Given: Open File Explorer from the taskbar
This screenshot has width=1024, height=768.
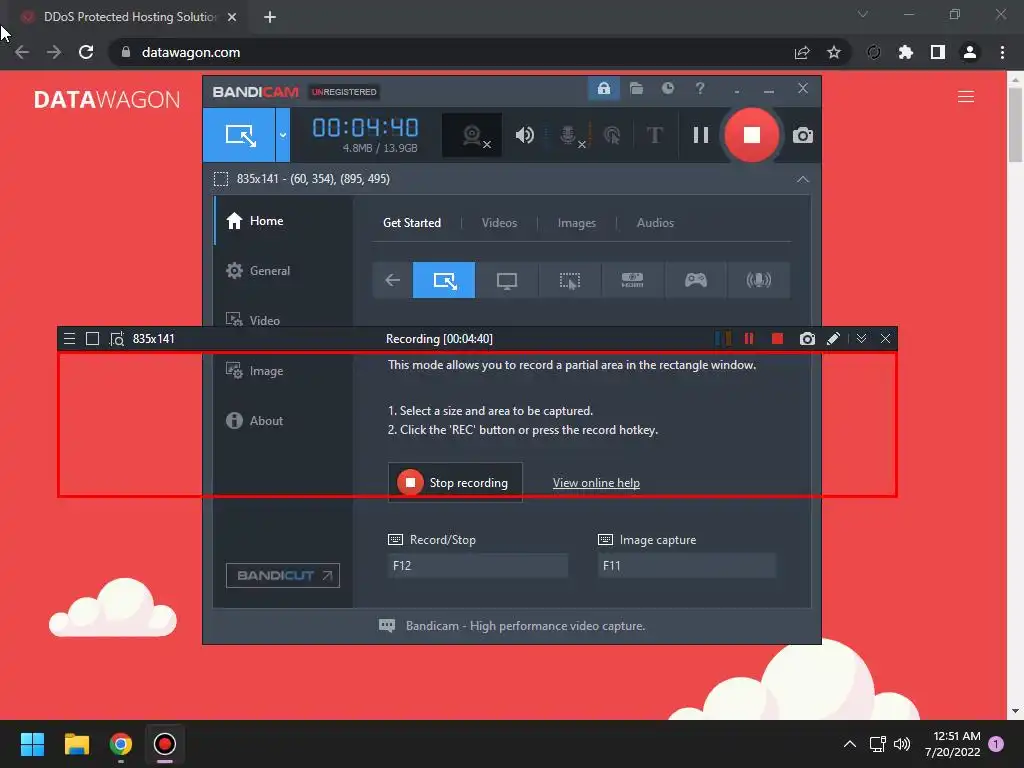Looking at the screenshot, I should (x=76, y=744).
